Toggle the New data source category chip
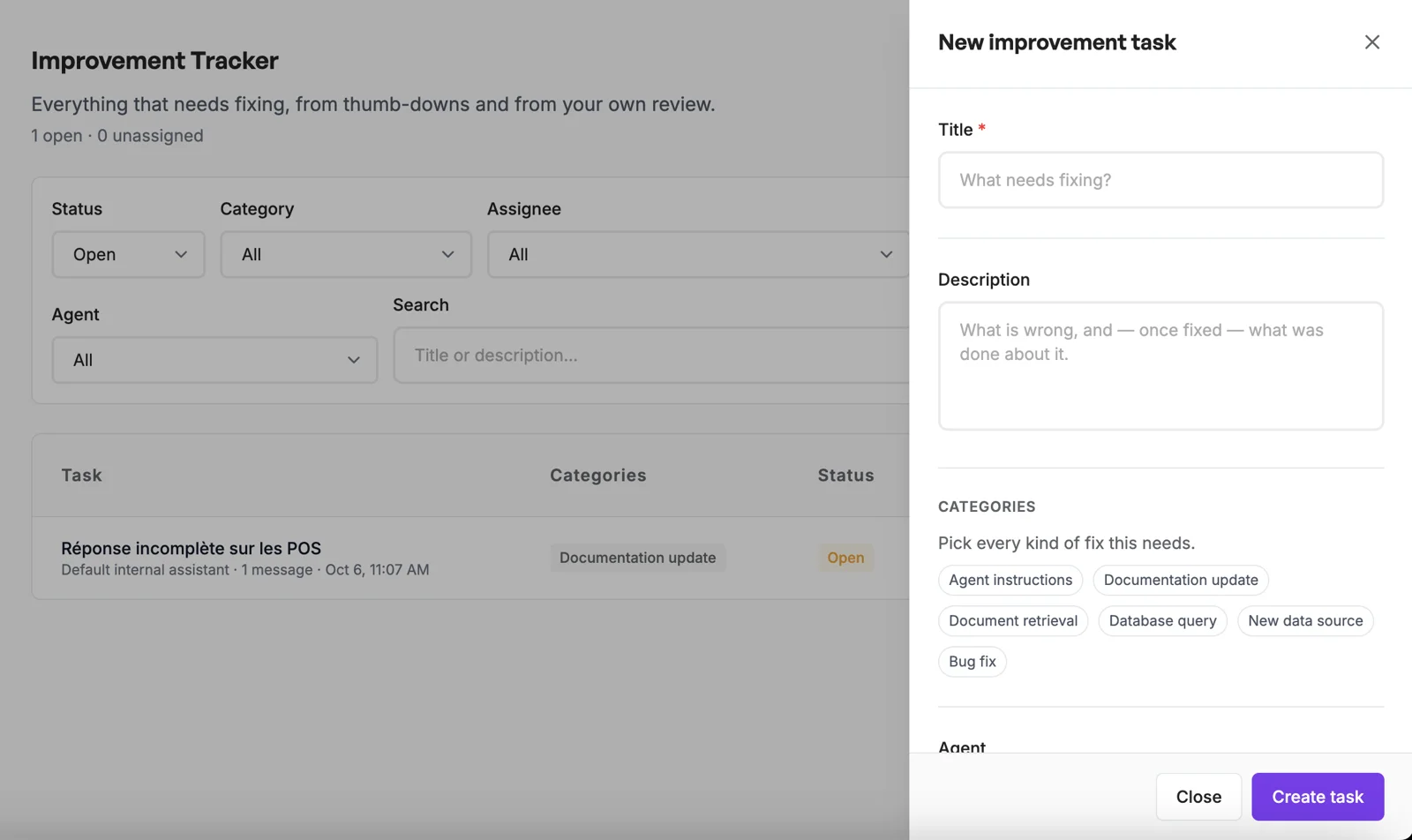The height and width of the screenshot is (840, 1412). (1305, 620)
